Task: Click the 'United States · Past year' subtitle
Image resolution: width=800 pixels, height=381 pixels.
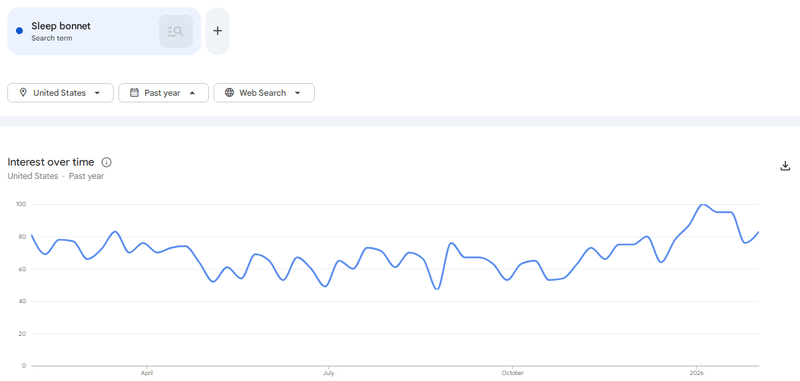Action: tap(56, 176)
